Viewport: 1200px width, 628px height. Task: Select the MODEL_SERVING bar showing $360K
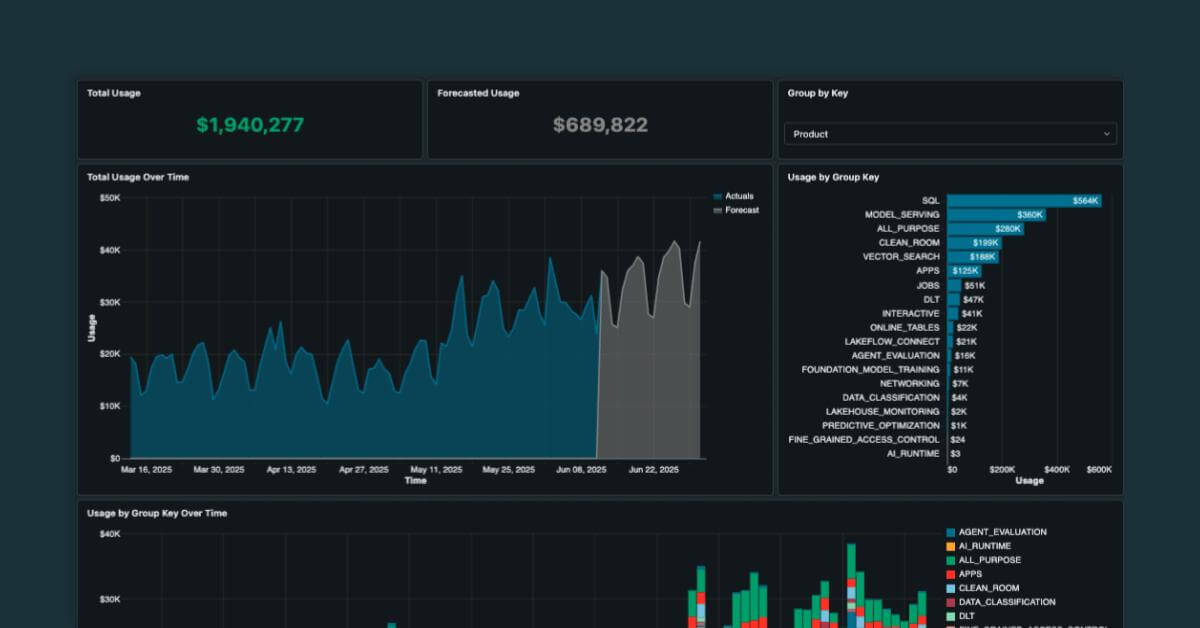pyautogui.click(x=995, y=215)
